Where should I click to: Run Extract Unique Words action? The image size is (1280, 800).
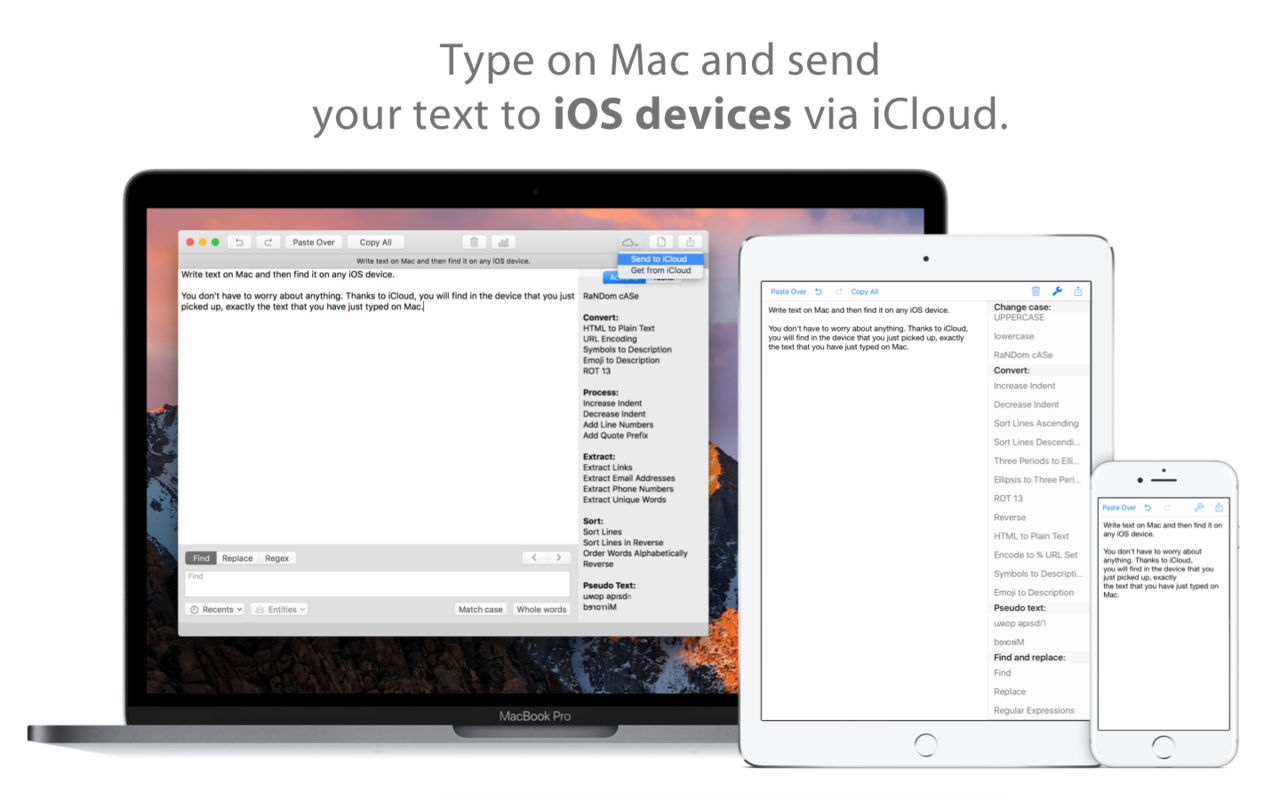point(624,500)
